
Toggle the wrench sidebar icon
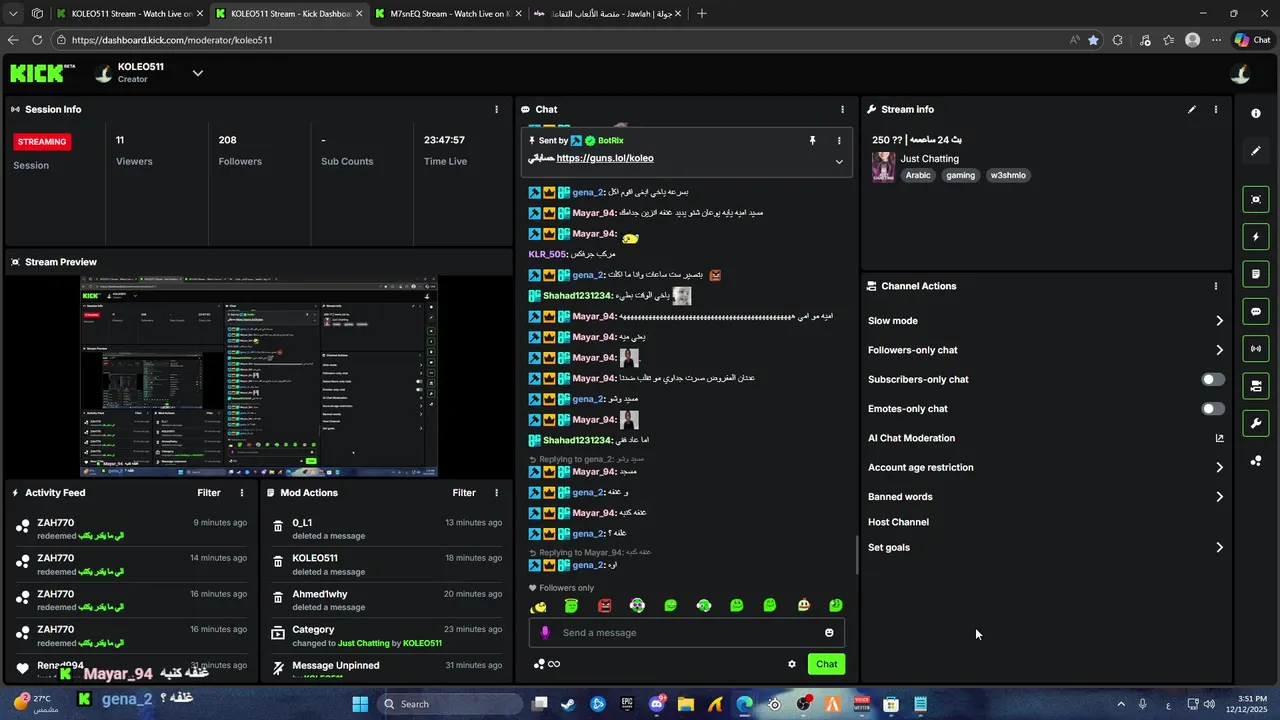click(x=1256, y=423)
